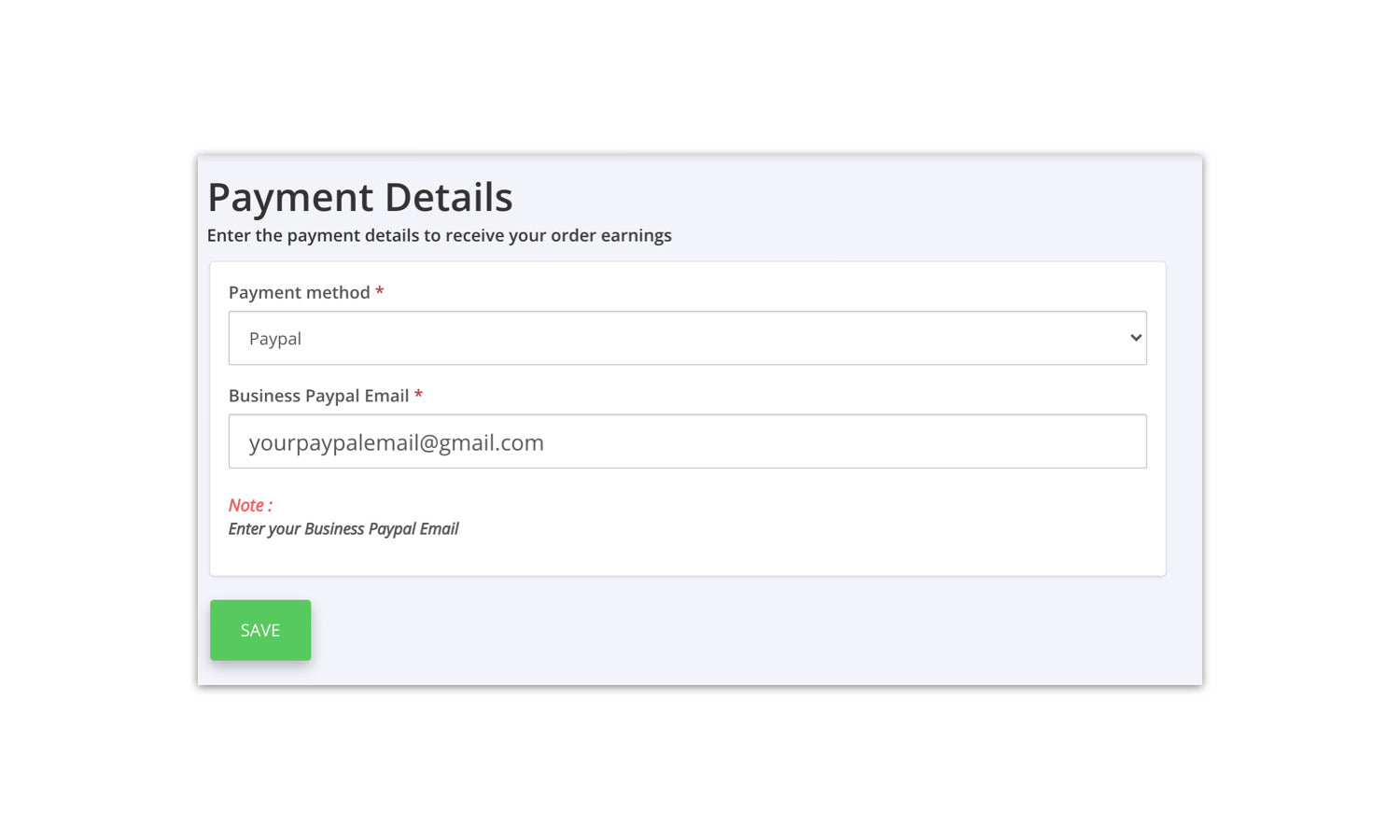Click the 'Payment Details' heading
Image resolution: width=1400 pixels, height=840 pixels.
click(x=359, y=197)
